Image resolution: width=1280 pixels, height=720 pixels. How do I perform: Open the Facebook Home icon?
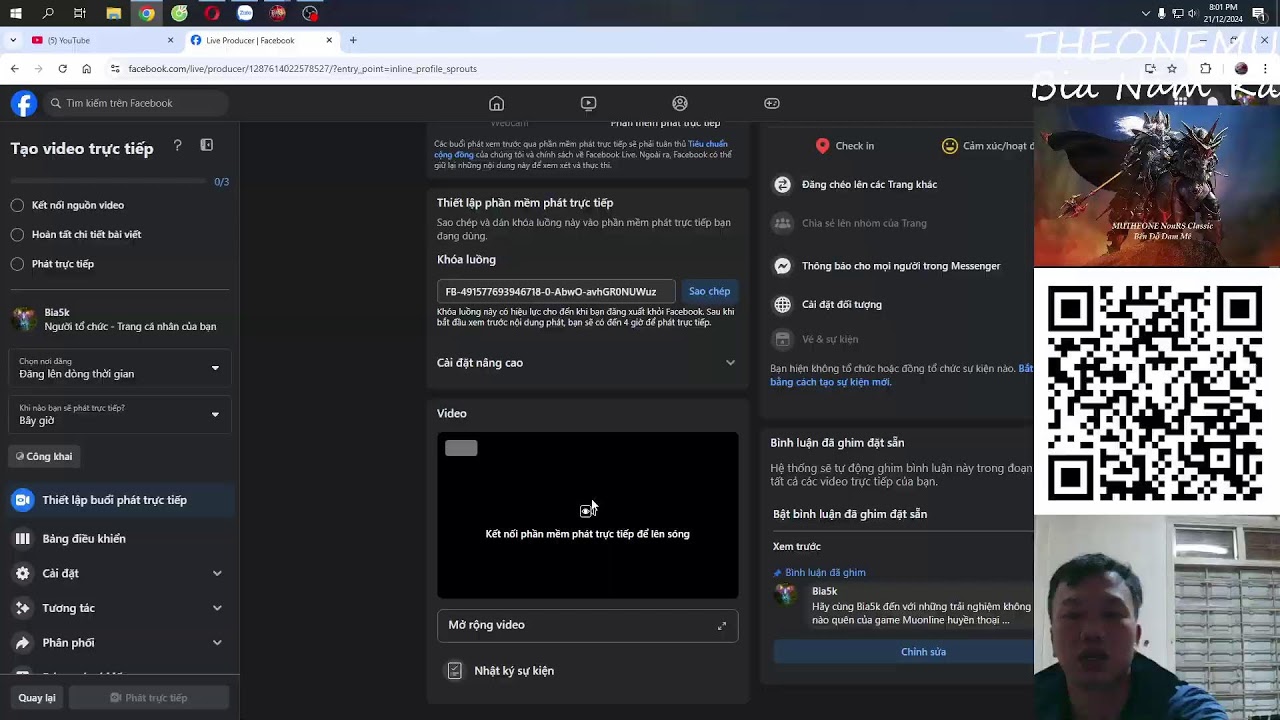click(x=496, y=103)
